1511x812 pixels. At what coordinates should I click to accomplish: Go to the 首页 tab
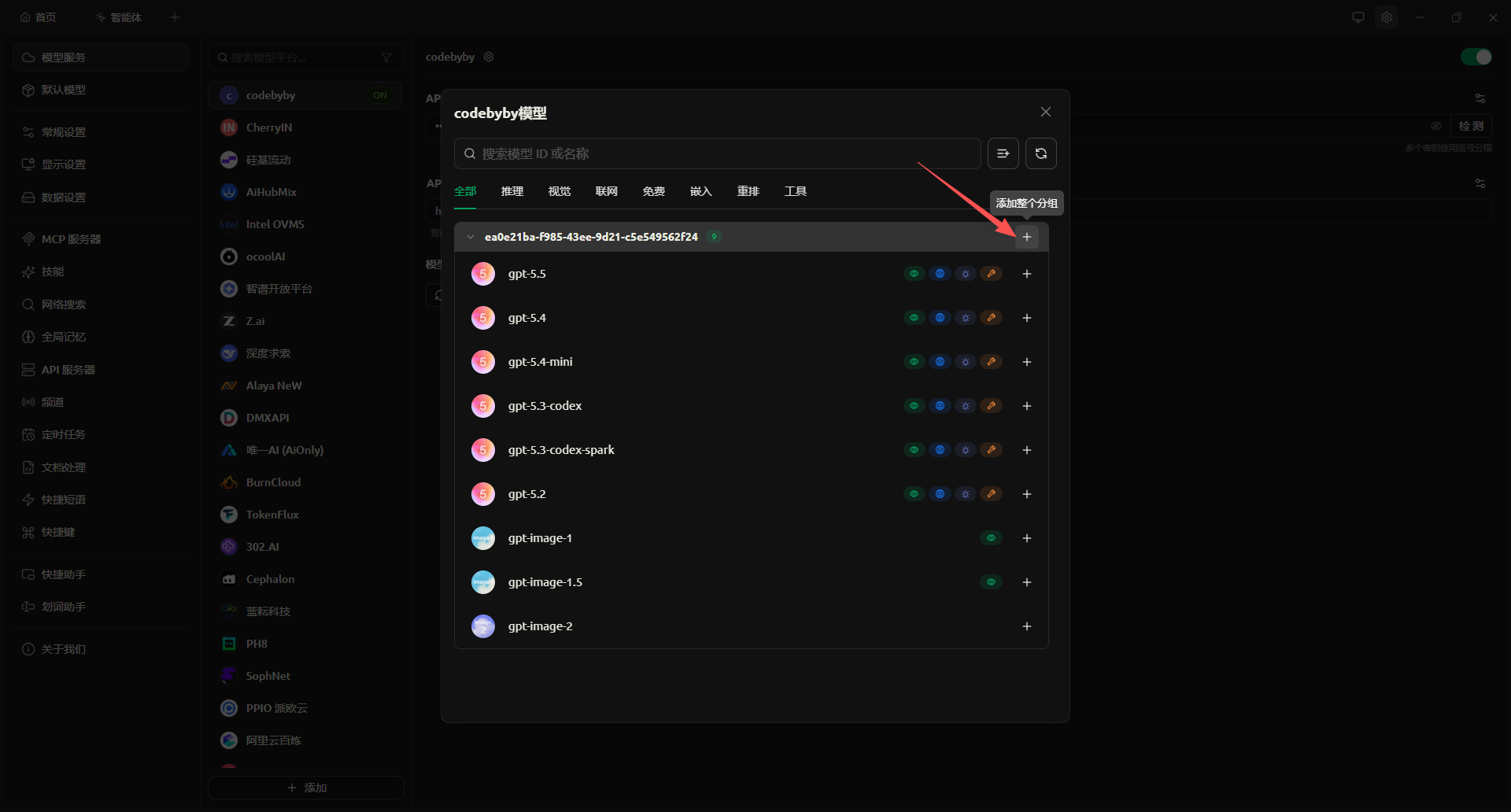38,17
